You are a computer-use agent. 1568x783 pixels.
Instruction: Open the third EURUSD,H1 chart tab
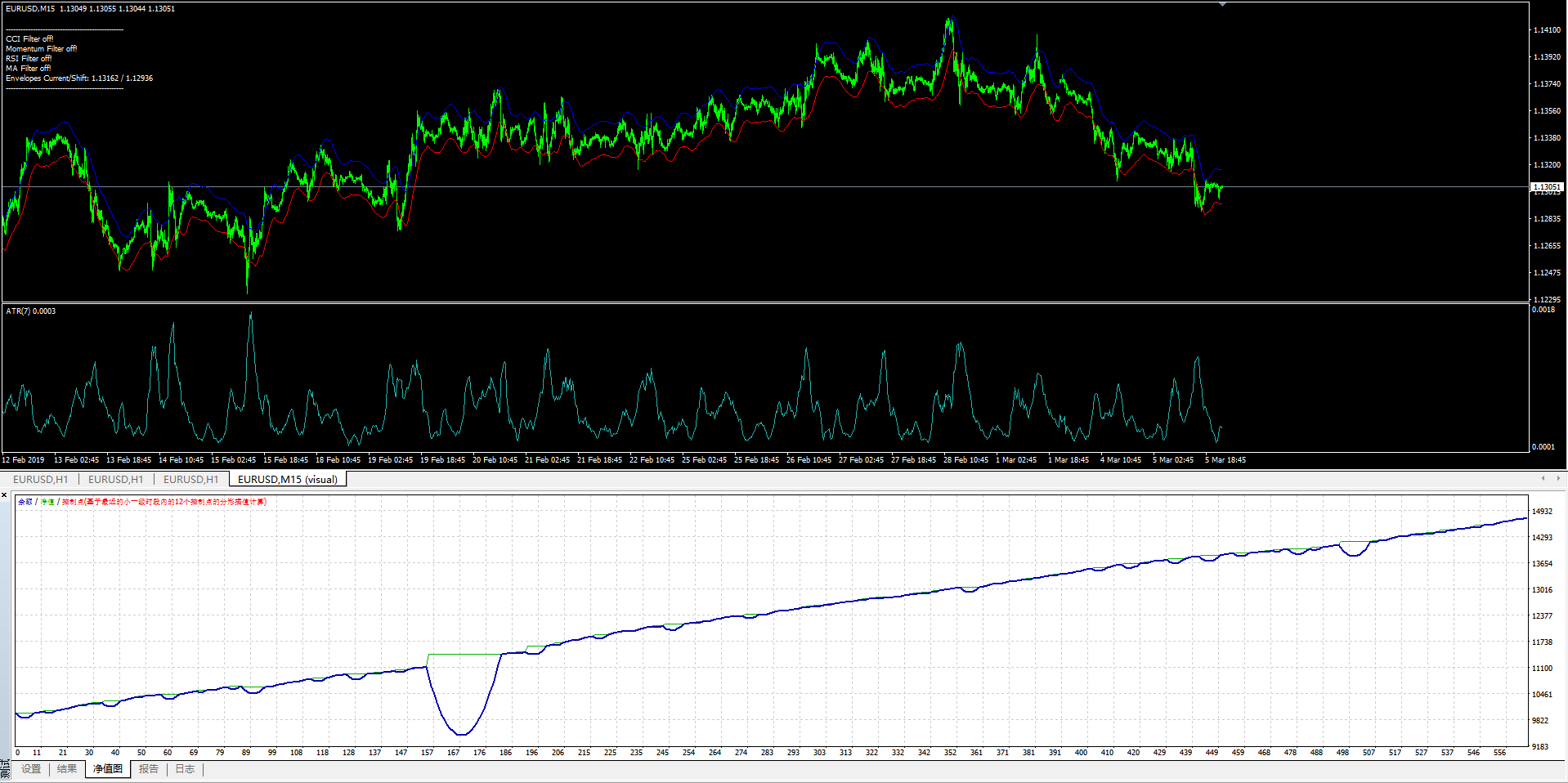point(190,479)
